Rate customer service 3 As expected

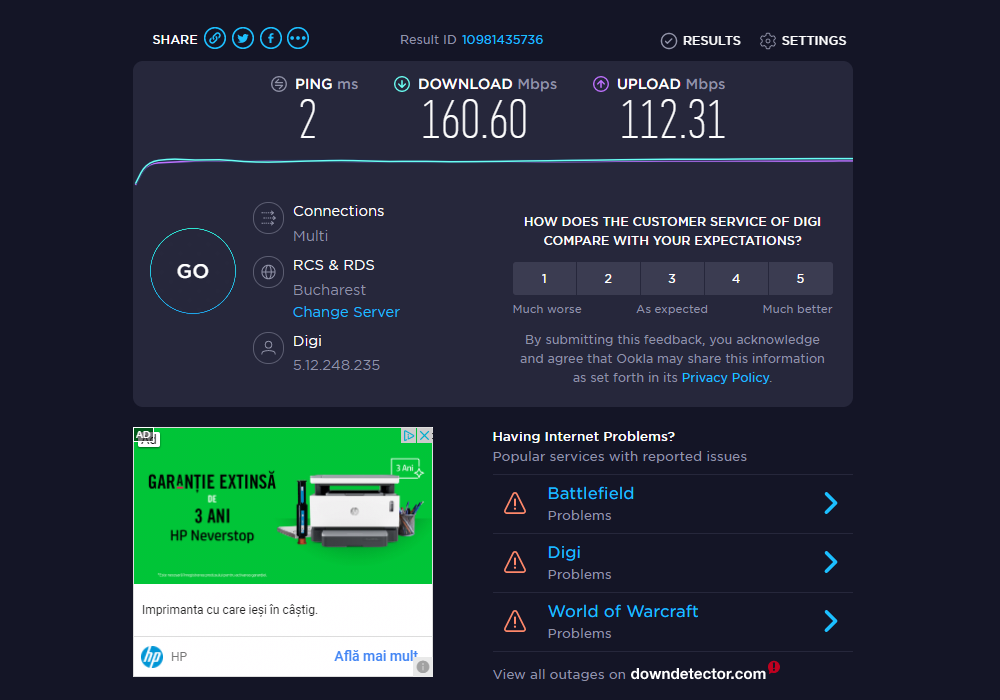(x=672, y=279)
